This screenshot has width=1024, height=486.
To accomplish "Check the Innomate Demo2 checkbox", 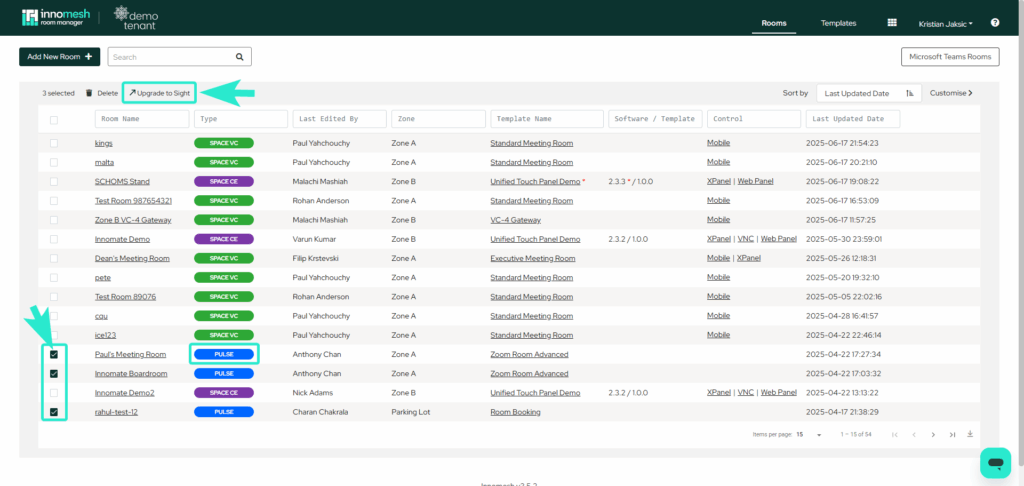I will pos(54,393).
